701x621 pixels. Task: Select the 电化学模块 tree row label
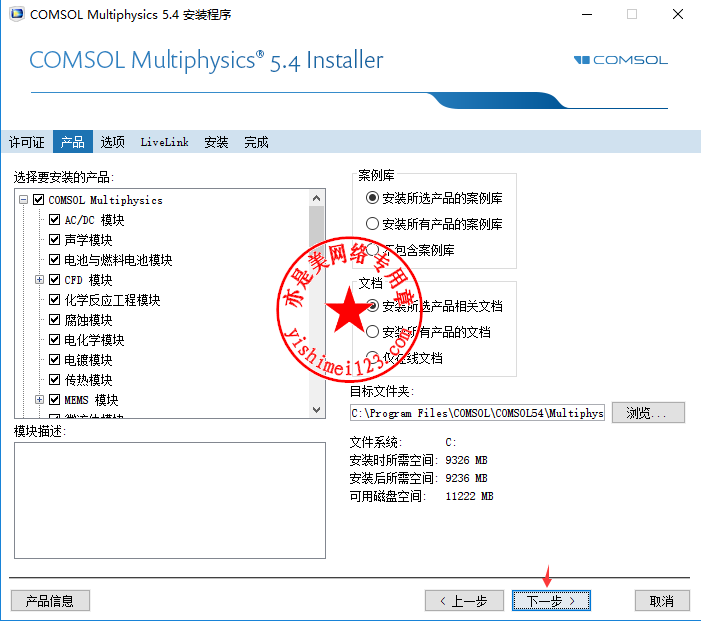[94, 340]
